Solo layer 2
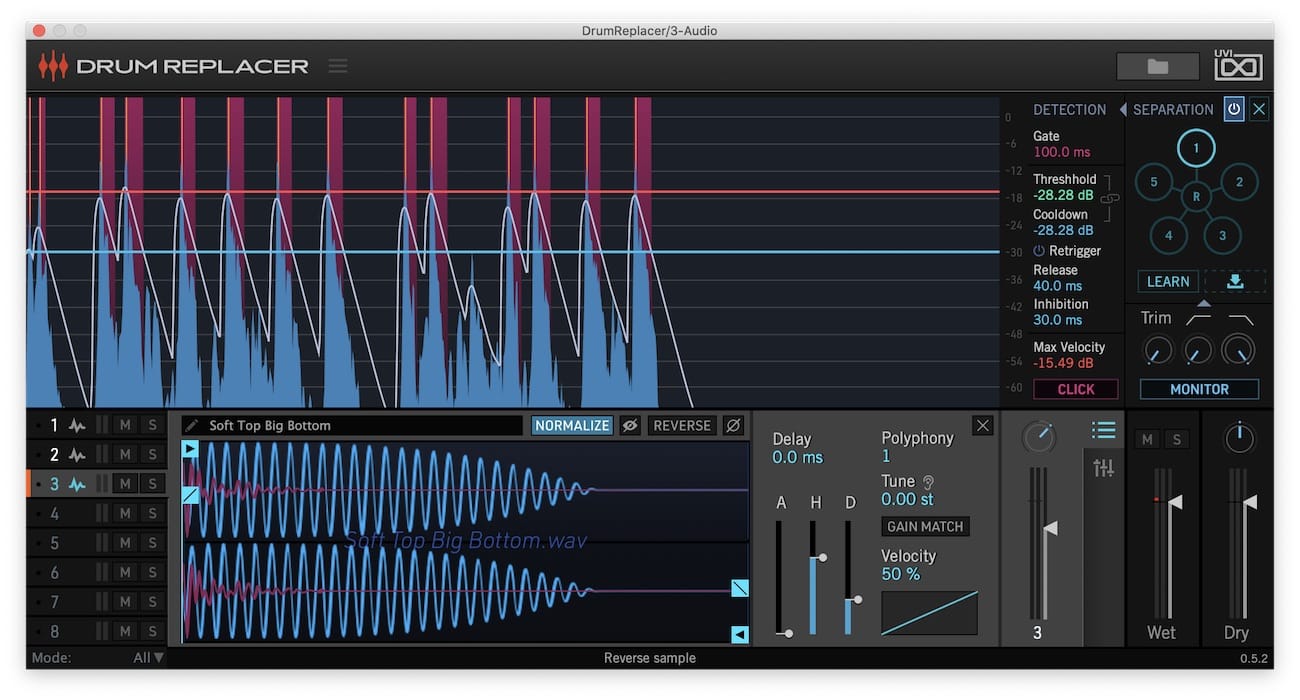This screenshot has width=1300, height=700. point(152,455)
